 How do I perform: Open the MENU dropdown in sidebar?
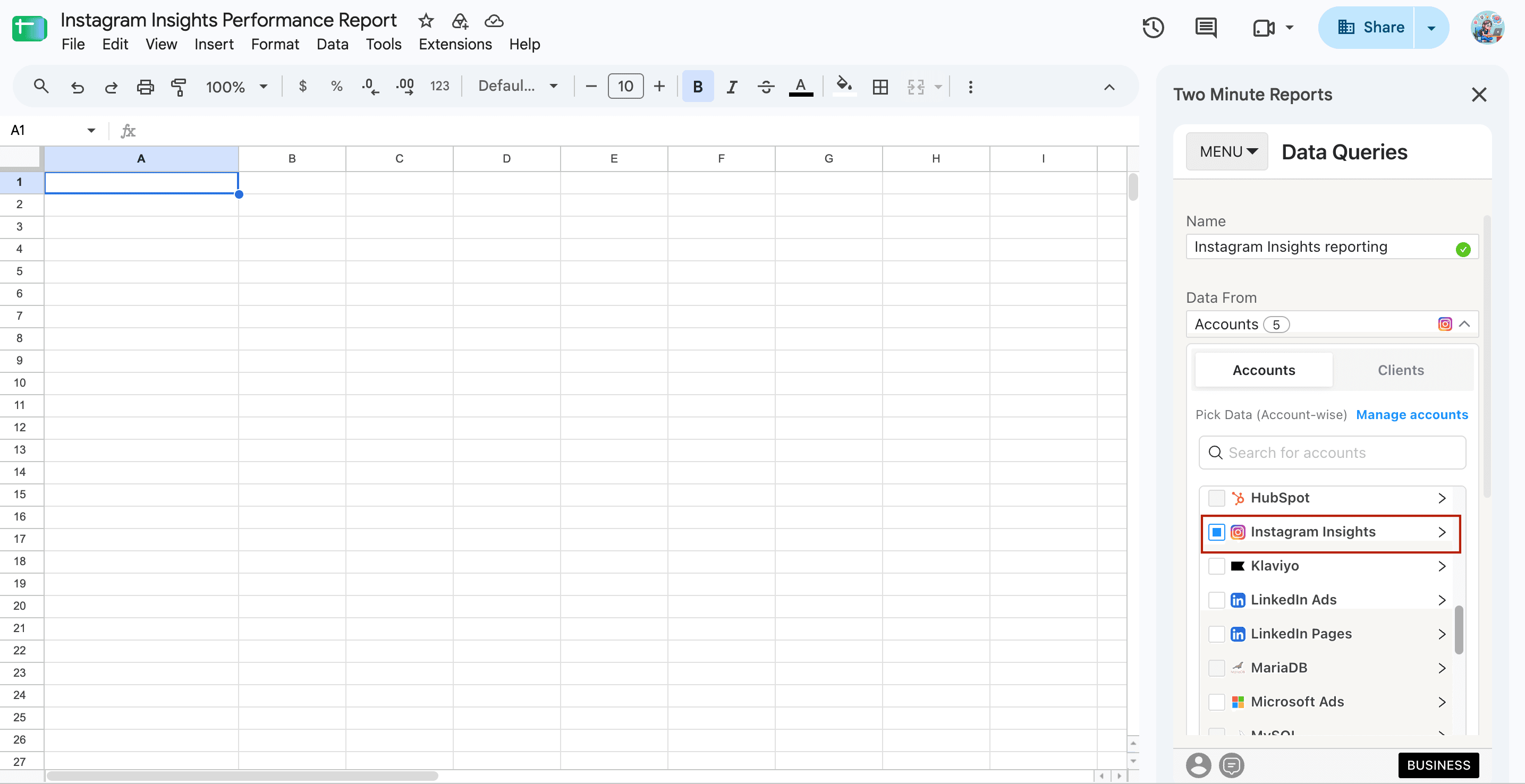tap(1226, 151)
